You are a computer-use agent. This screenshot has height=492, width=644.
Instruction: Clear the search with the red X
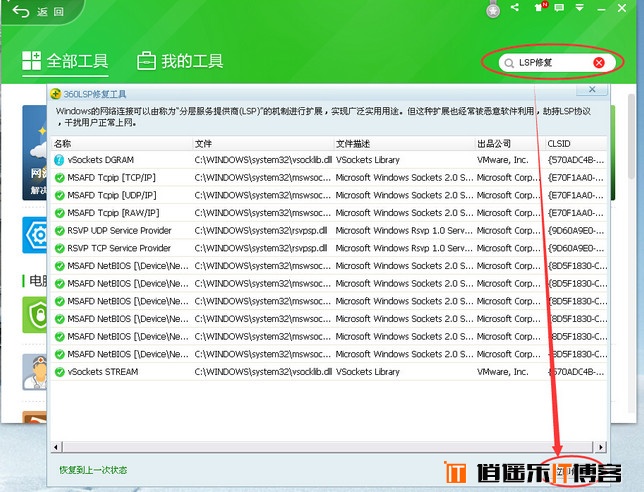pos(599,62)
